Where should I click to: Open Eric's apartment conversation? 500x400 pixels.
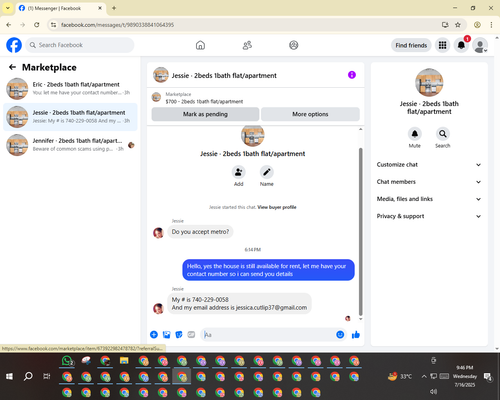point(70,89)
